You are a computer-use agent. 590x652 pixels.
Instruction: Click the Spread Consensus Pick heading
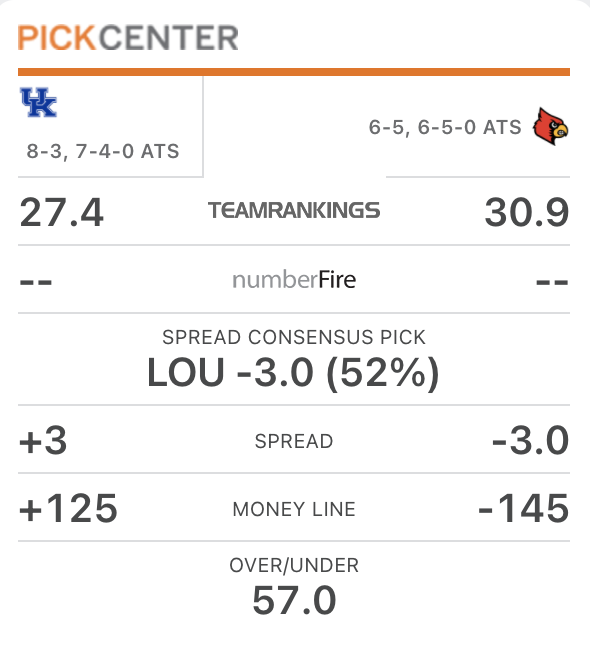coord(294,337)
